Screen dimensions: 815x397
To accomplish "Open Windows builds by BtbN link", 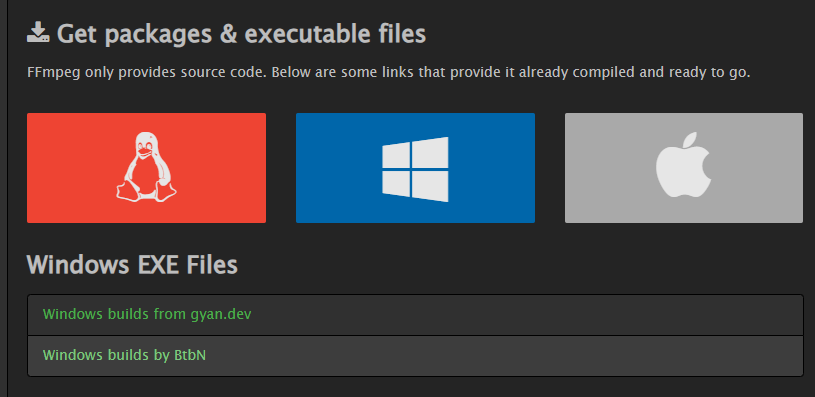I will 124,355.
